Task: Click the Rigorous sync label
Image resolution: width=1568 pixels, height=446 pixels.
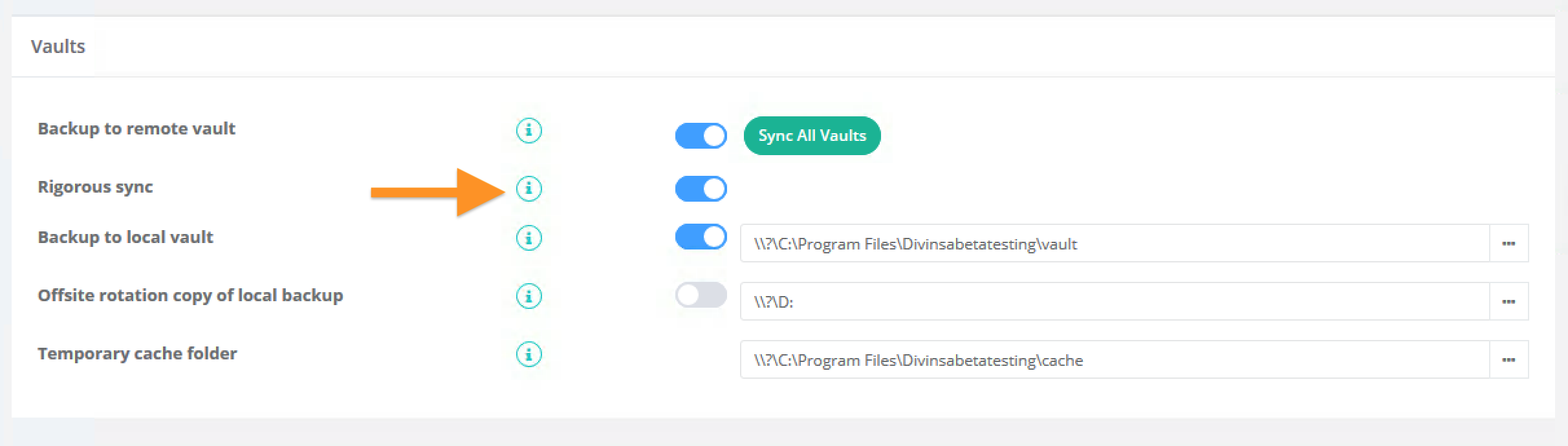Action: pyautogui.click(x=95, y=187)
